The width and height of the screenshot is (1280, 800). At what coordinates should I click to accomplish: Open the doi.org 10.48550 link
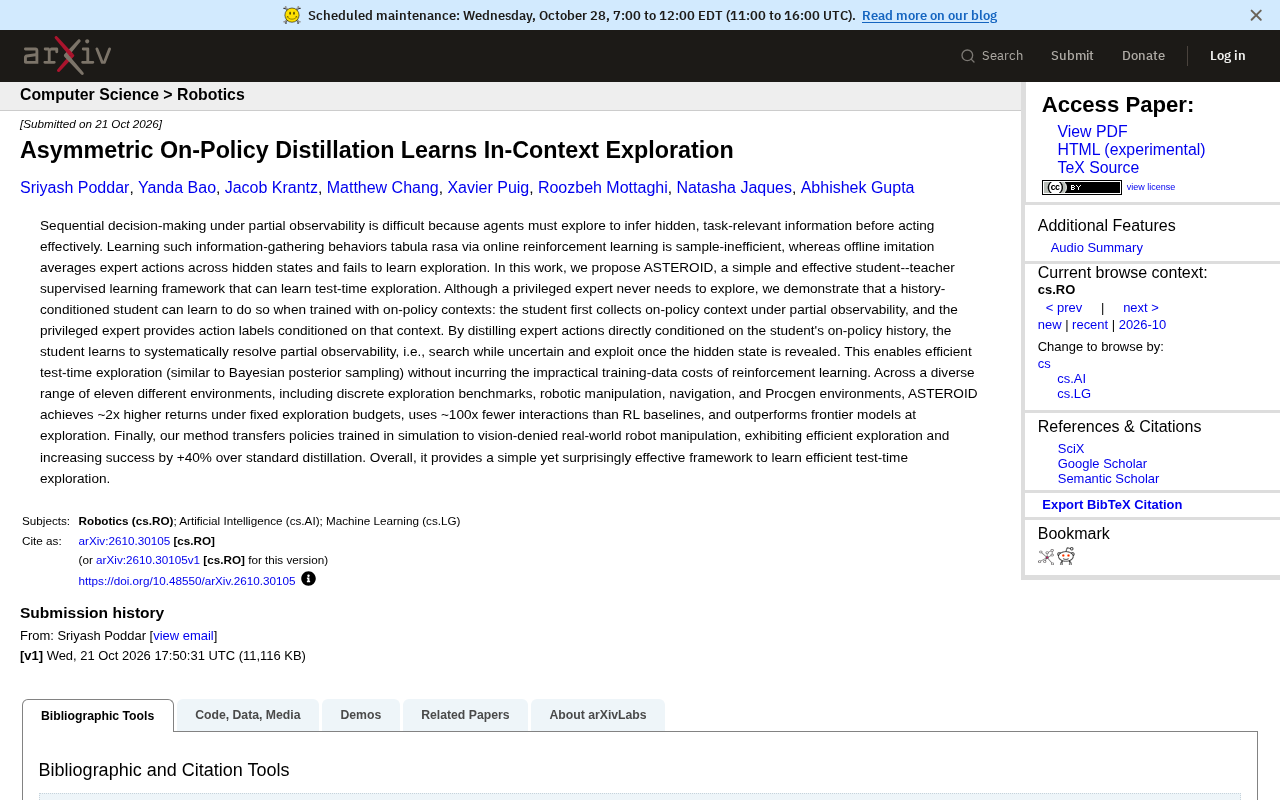pyautogui.click(x=187, y=581)
